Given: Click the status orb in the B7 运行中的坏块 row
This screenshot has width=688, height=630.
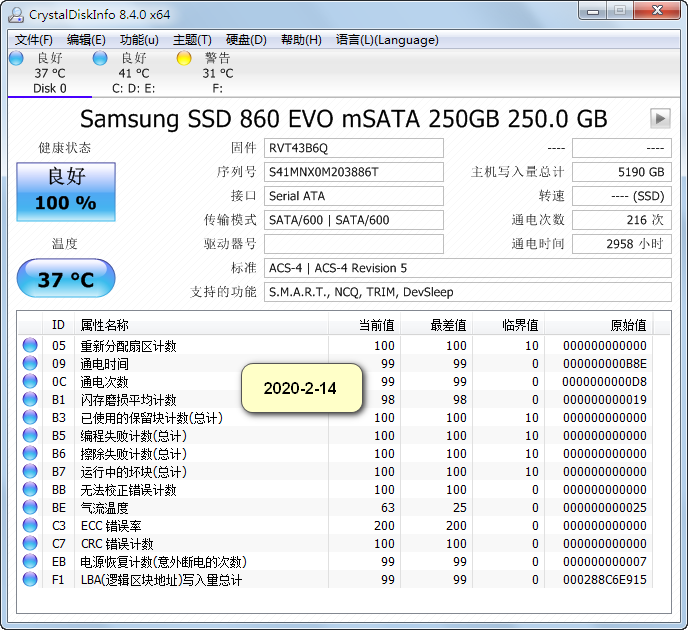Looking at the screenshot, I should (x=30, y=471).
